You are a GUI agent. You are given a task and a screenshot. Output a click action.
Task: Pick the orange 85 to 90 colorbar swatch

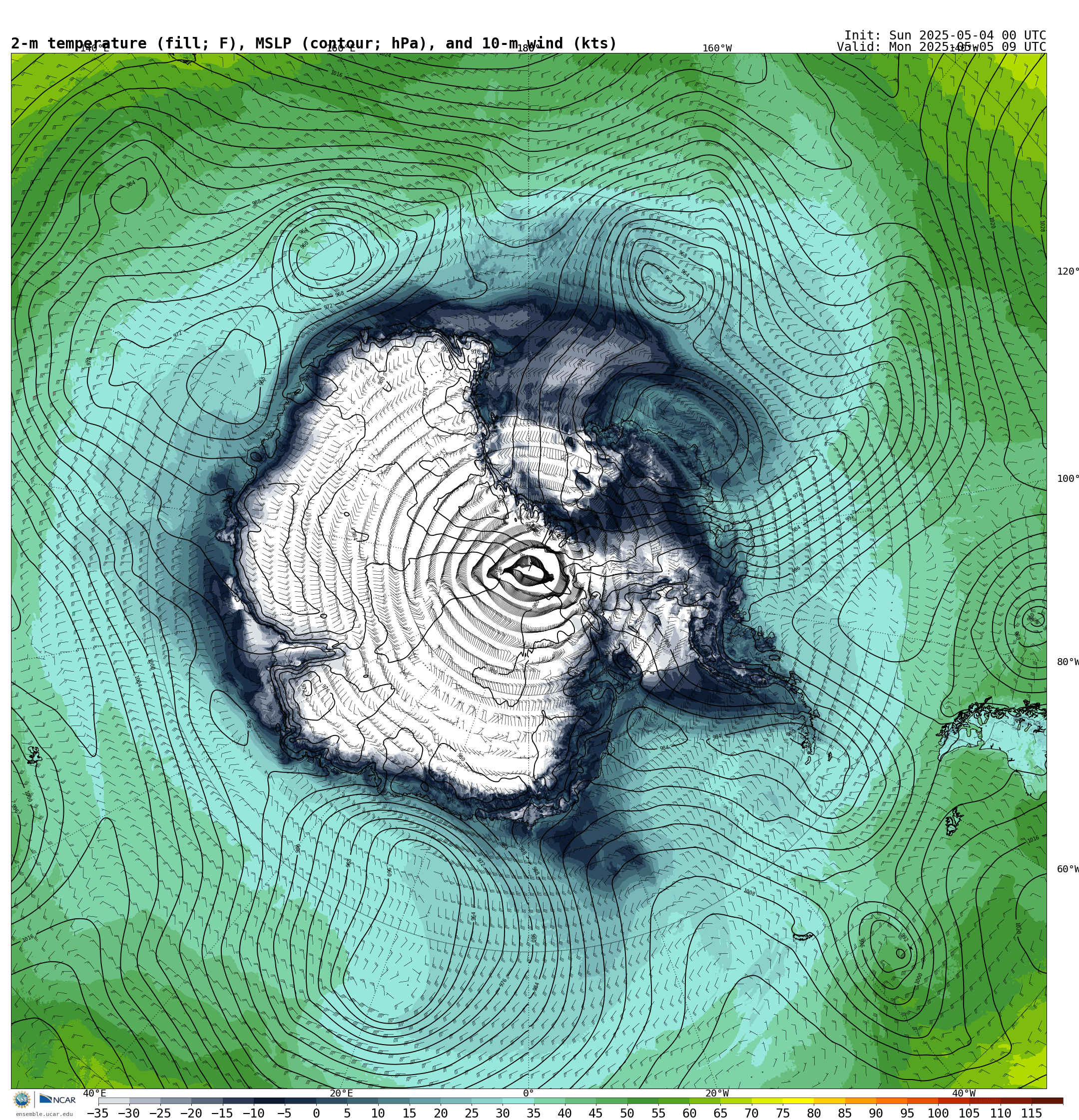(860, 1101)
